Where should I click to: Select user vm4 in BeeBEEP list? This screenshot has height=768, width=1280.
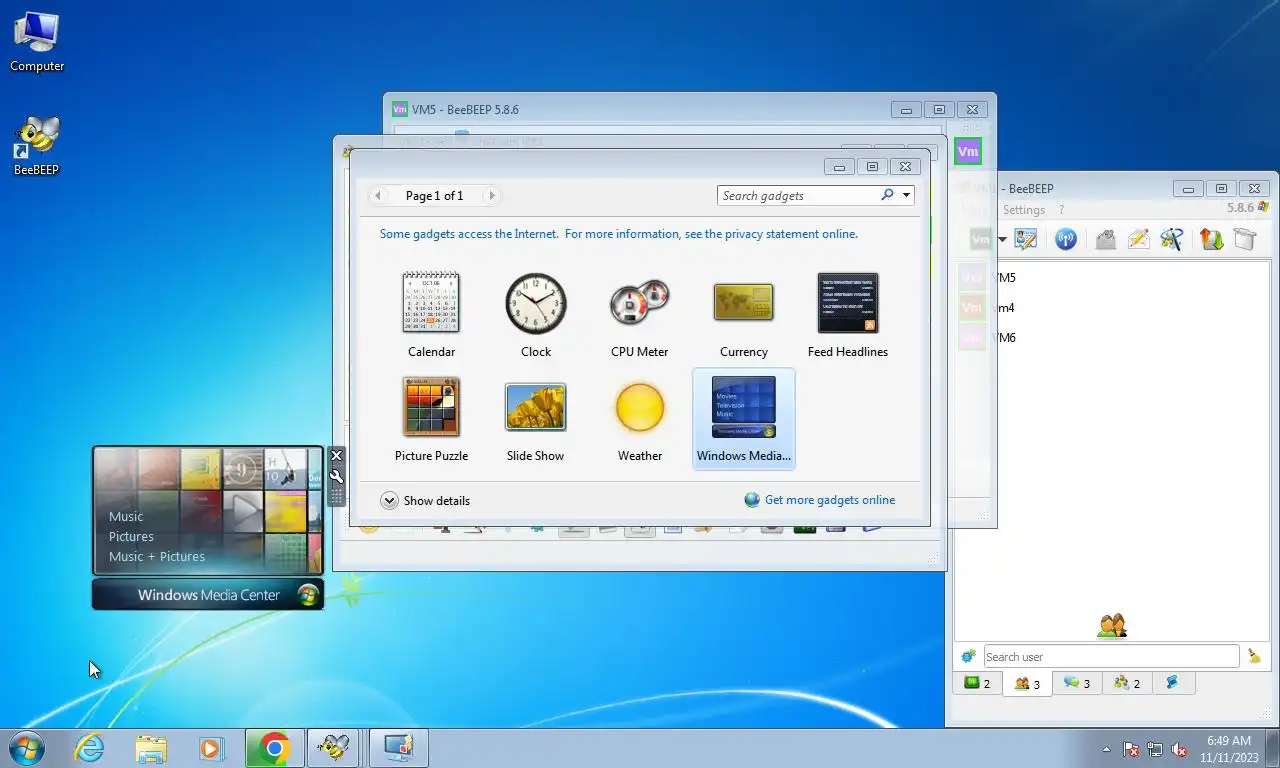[x=1113, y=308]
